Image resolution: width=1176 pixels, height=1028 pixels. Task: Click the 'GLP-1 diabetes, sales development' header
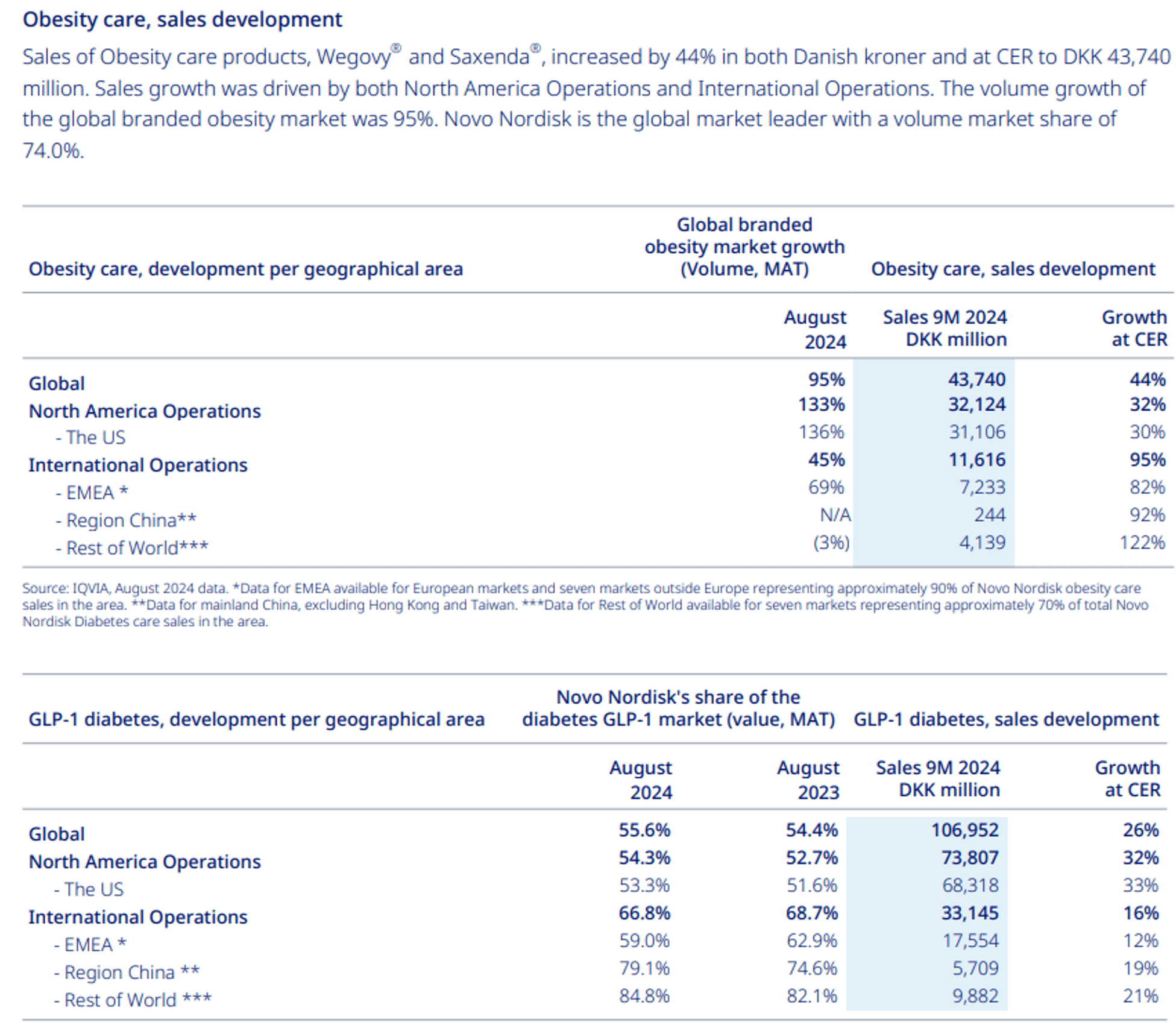click(1006, 719)
